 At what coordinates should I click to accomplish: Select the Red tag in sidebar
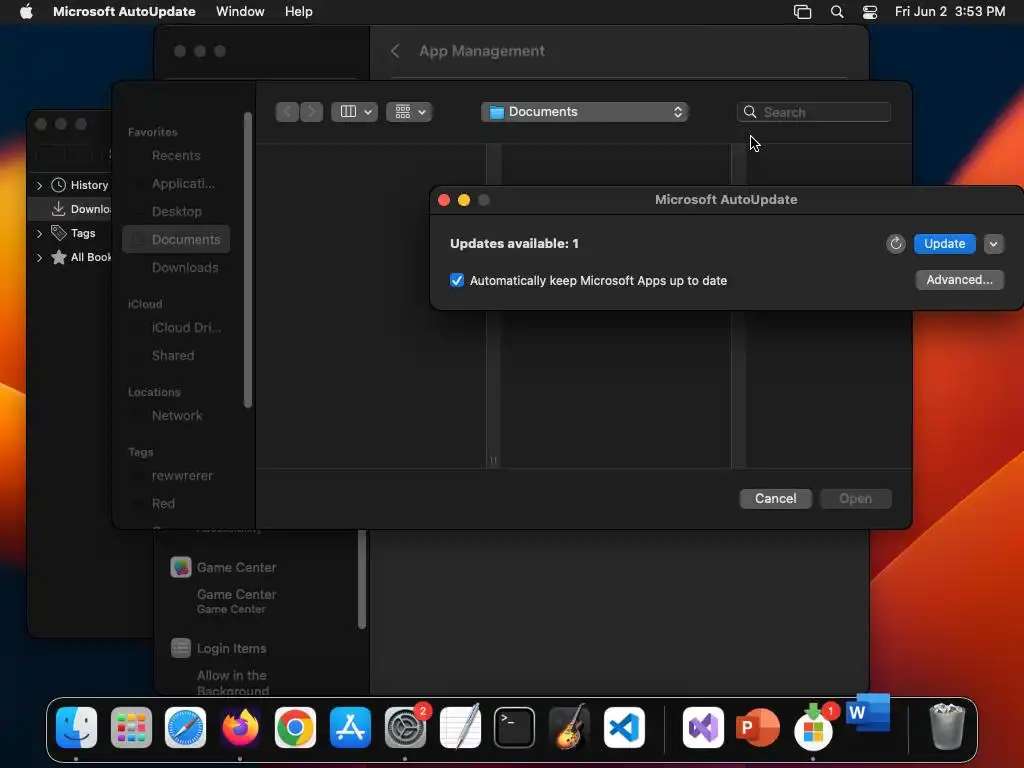(x=176, y=504)
